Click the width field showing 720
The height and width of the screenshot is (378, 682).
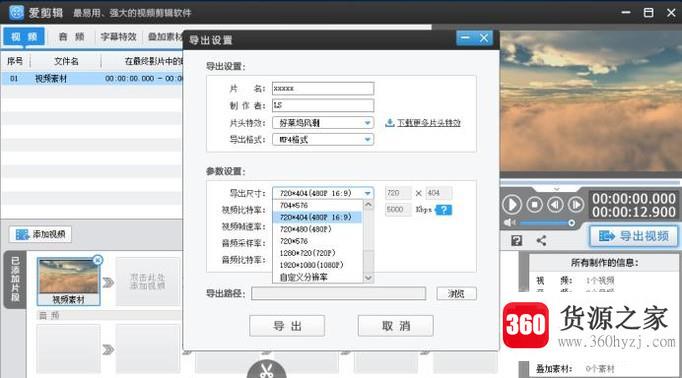pyautogui.click(x=398, y=193)
